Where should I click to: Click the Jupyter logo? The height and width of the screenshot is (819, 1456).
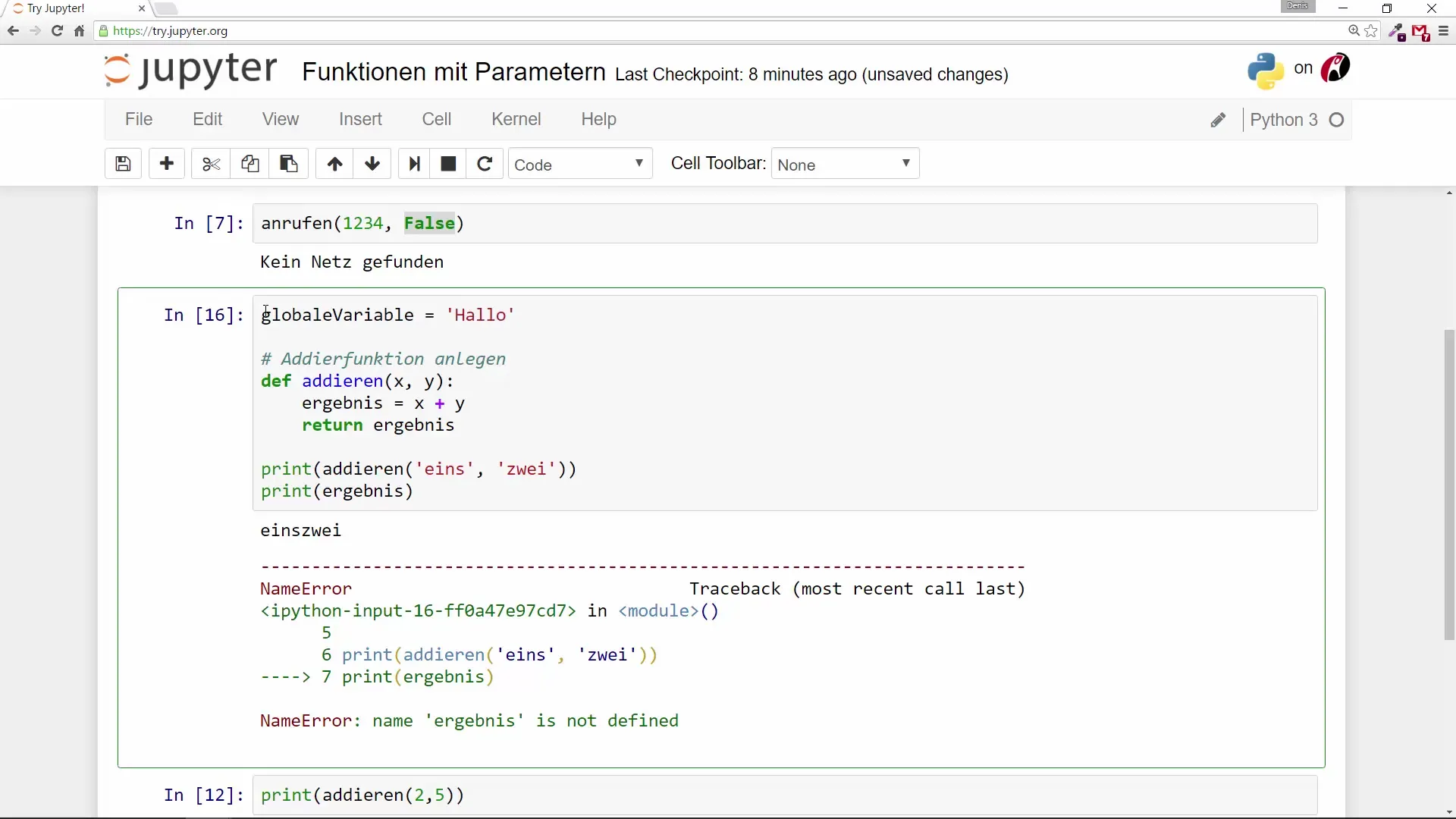(190, 70)
